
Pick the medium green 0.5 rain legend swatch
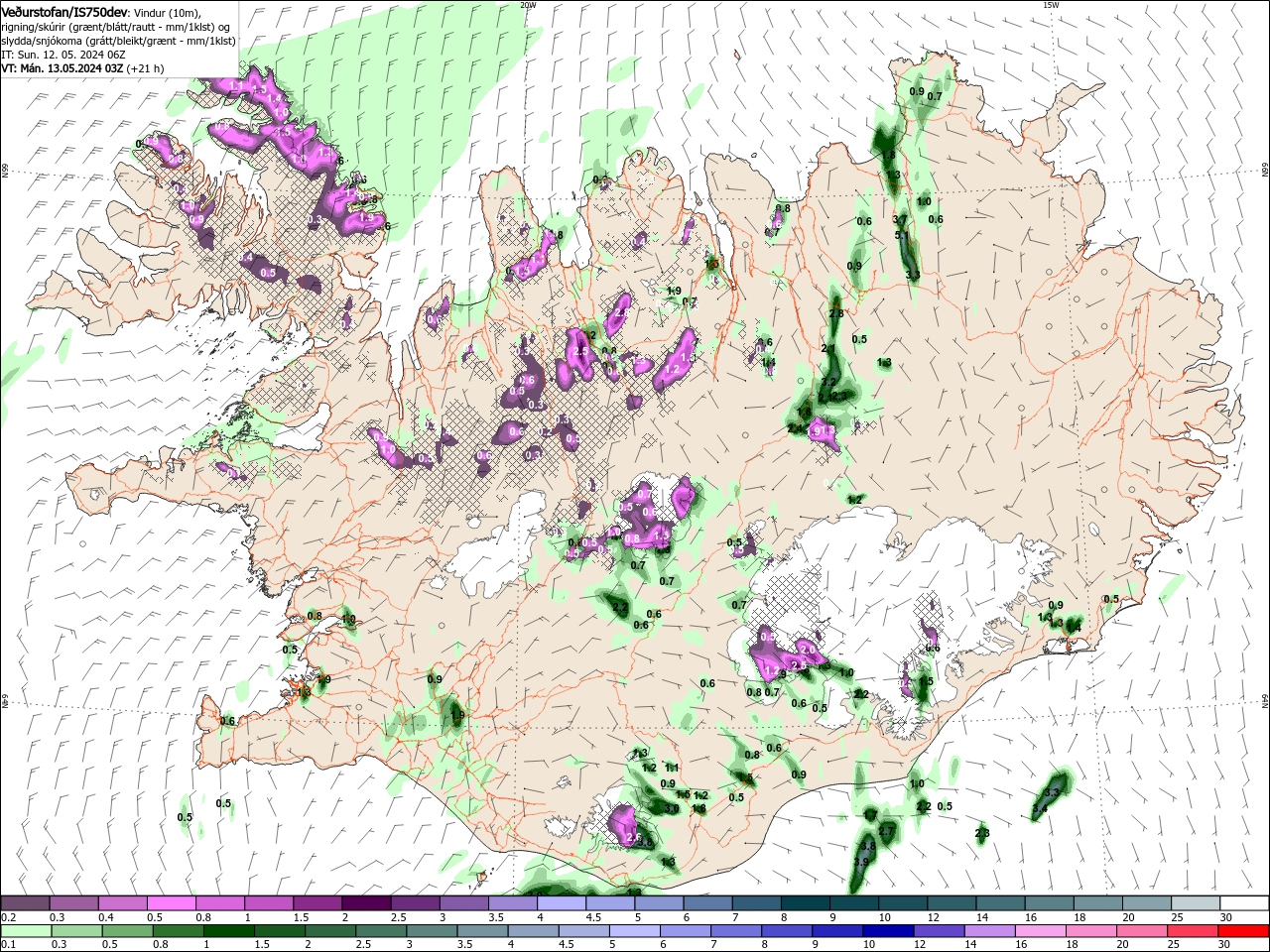[x=127, y=931]
